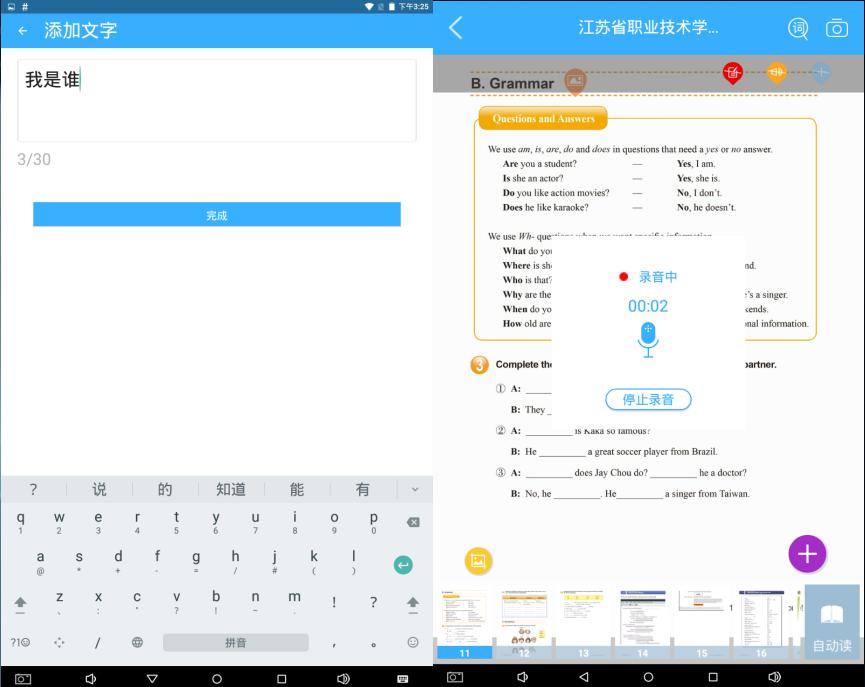Expand the candidate word suggestions list
The image size is (865, 687).
[x=415, y=489]
